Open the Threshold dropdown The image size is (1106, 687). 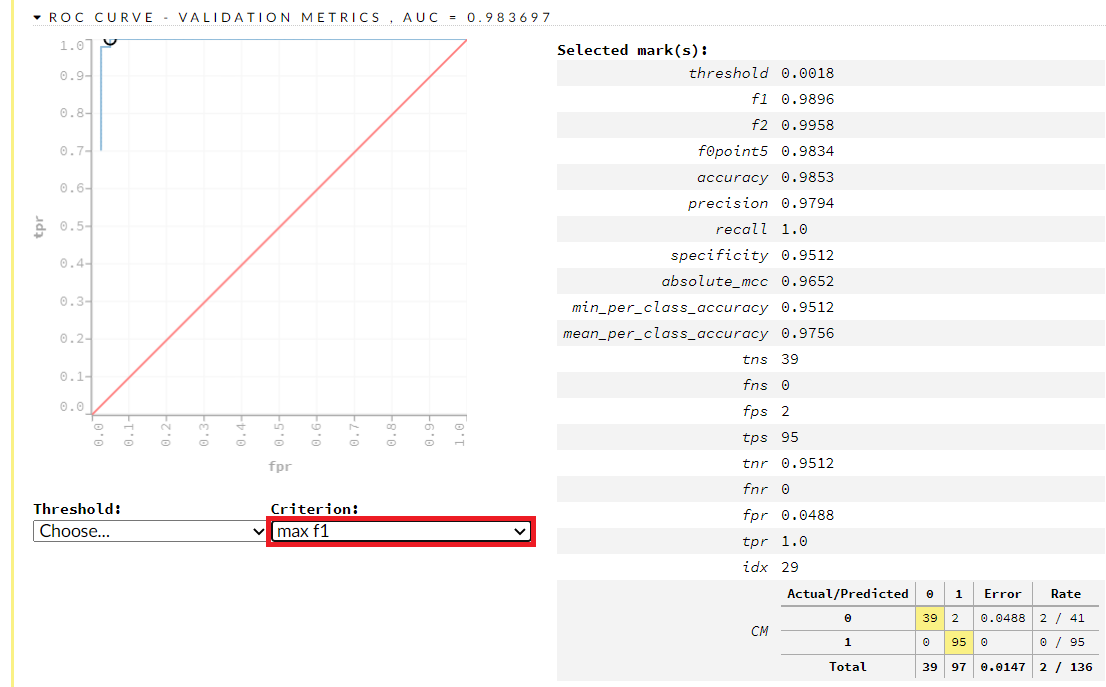click(x=150, y=531)
